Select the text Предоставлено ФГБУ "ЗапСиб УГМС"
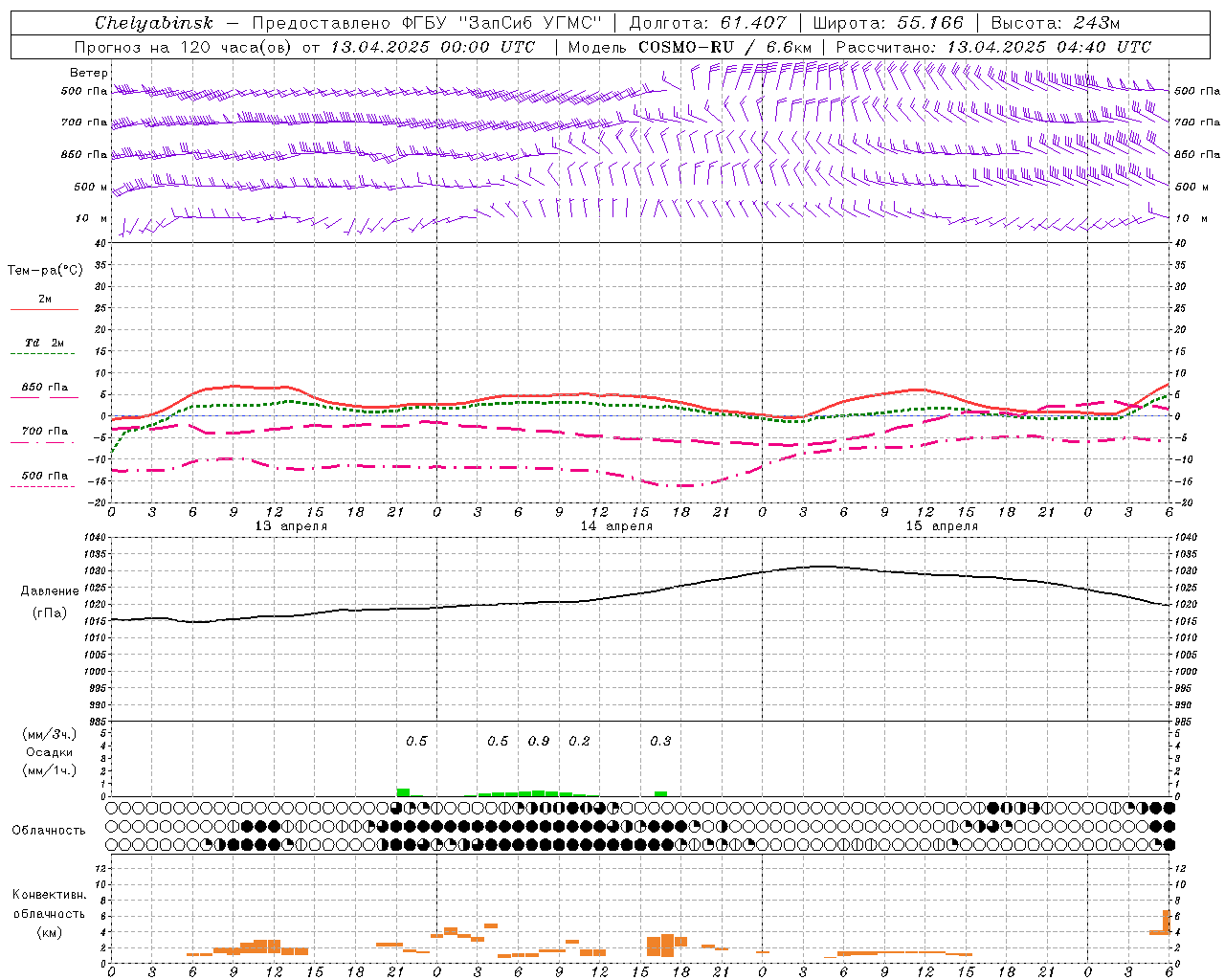Image resolution: width=1225 pixels, height=980 pixels. pyautogui.click(x=427, y=23)
